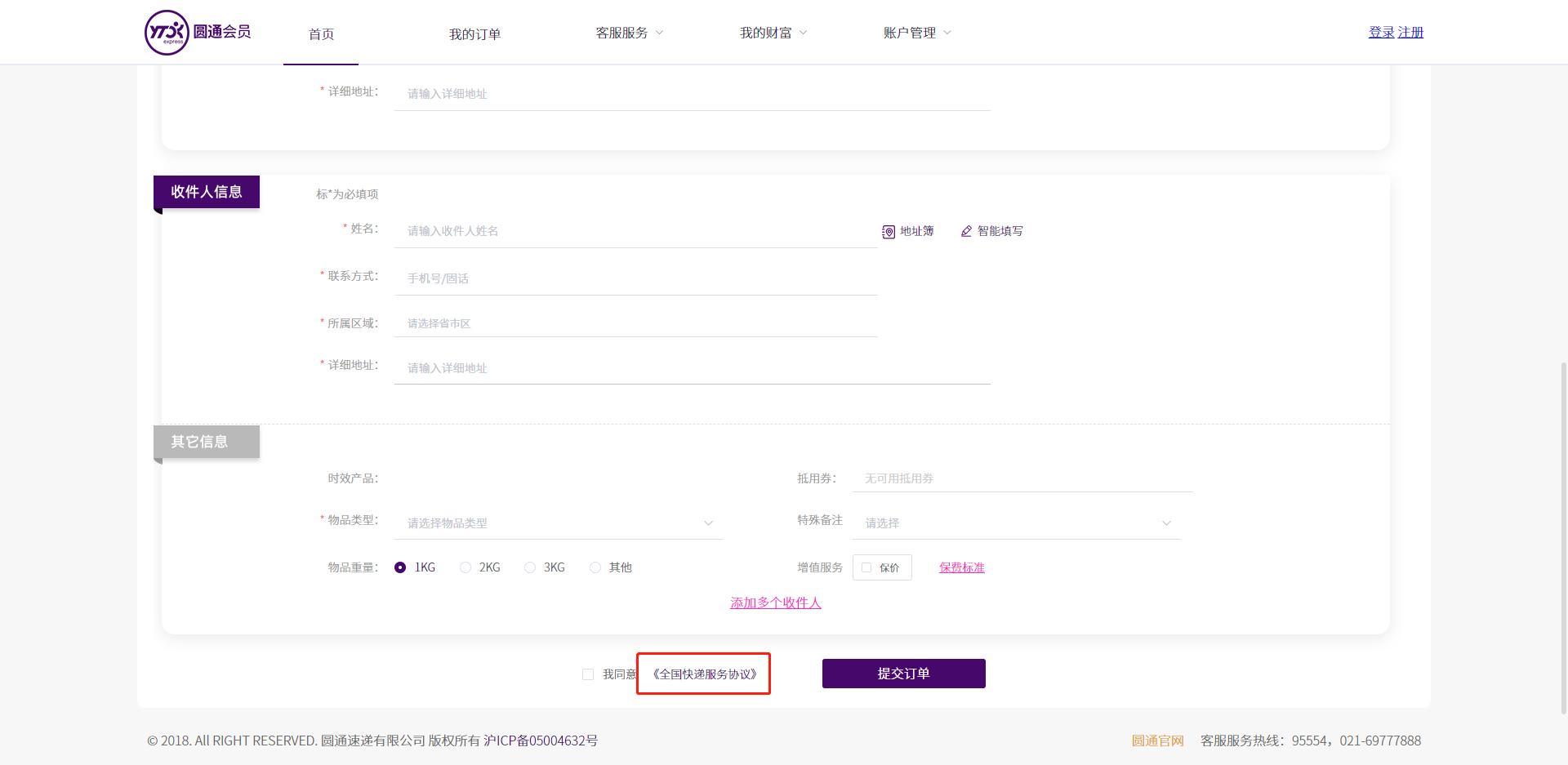Click the YTO Express circular logo
This screenshot has height=765, width=1568.
pyautogui.click(x=167, y=32)
